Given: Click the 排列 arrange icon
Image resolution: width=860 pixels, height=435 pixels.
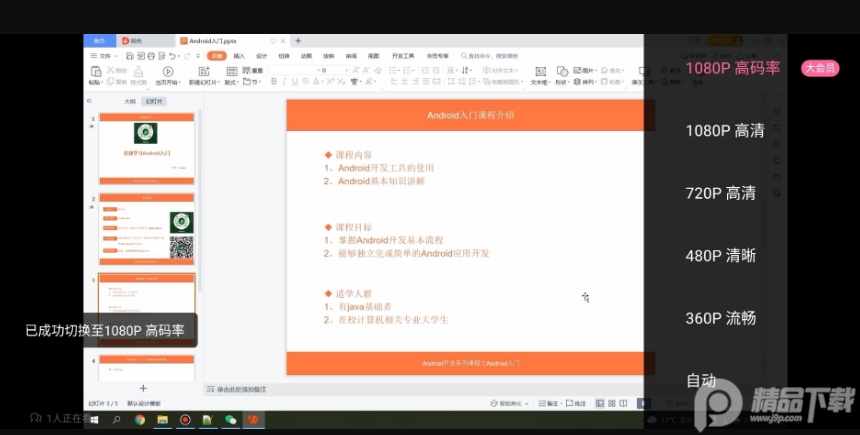Looking at the screenshot, I should (x=577, y=82).
